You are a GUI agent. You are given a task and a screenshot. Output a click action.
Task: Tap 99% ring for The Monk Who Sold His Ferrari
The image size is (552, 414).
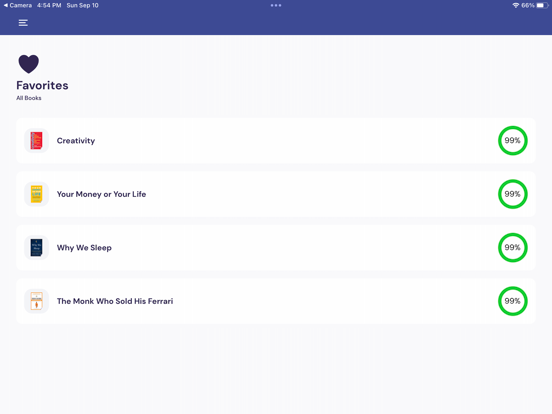(513, 301)
